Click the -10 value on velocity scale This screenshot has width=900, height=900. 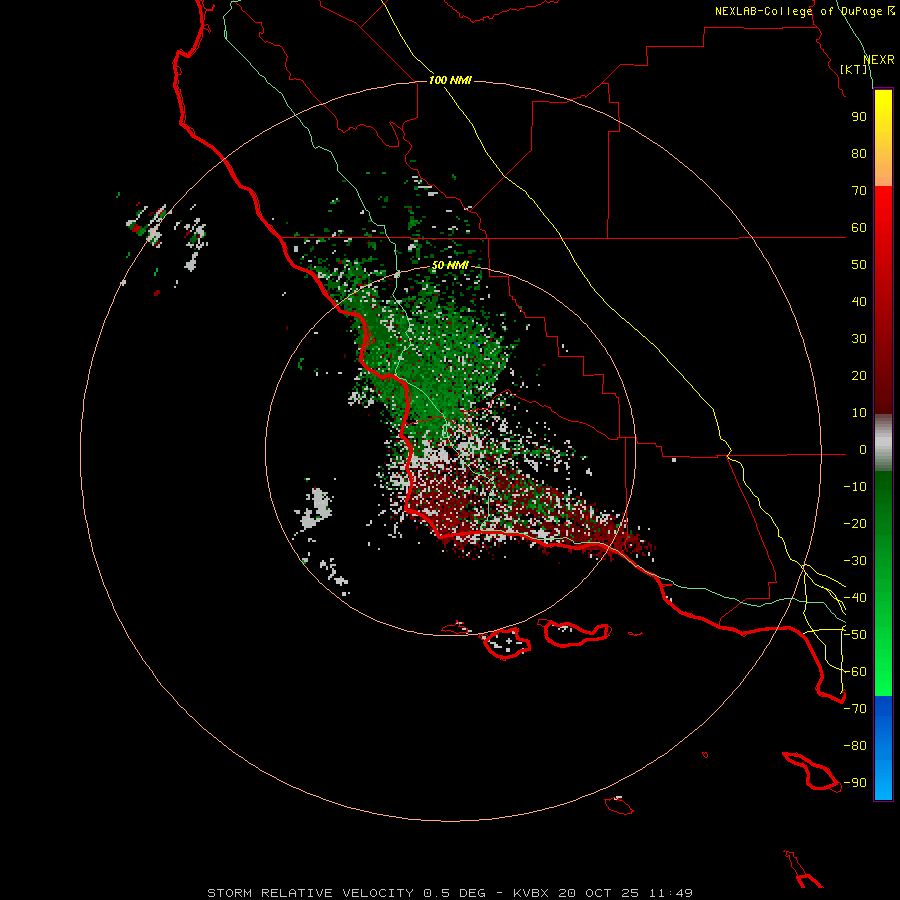855,487
